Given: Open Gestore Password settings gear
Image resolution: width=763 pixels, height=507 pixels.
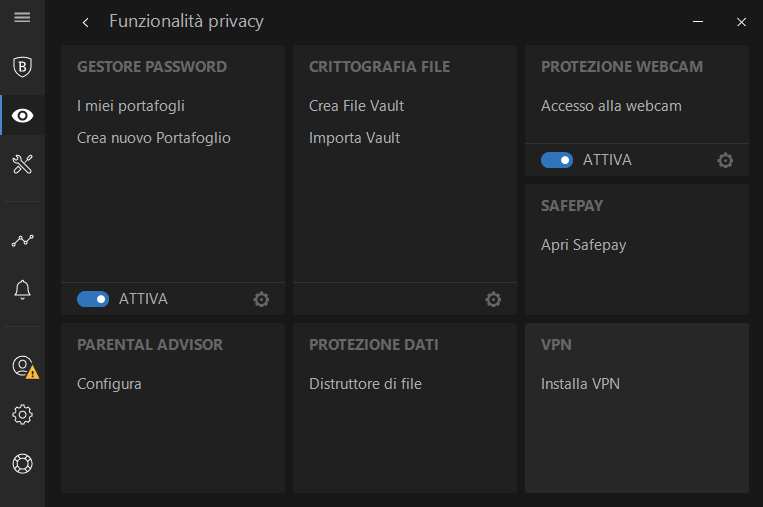Looking at the screenshot, I should click(261, 299).
